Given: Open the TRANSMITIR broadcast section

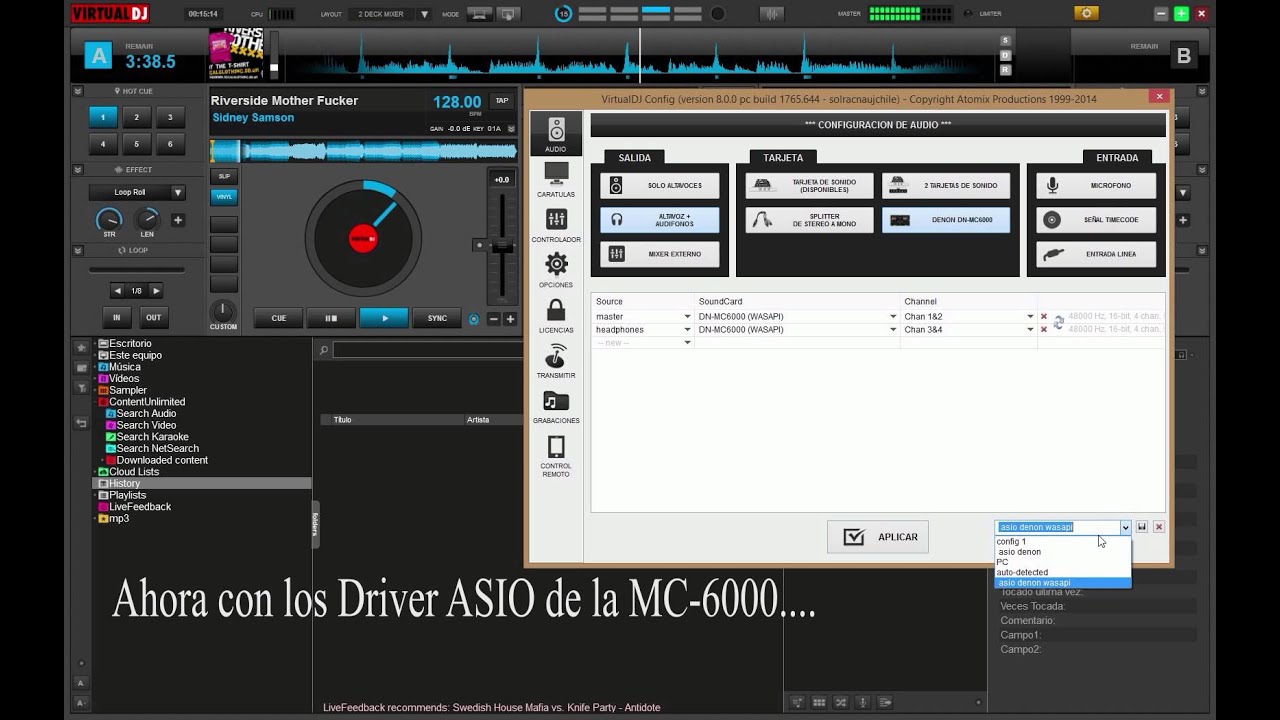Looking at the screenshot, I should (x=556, y=361).
